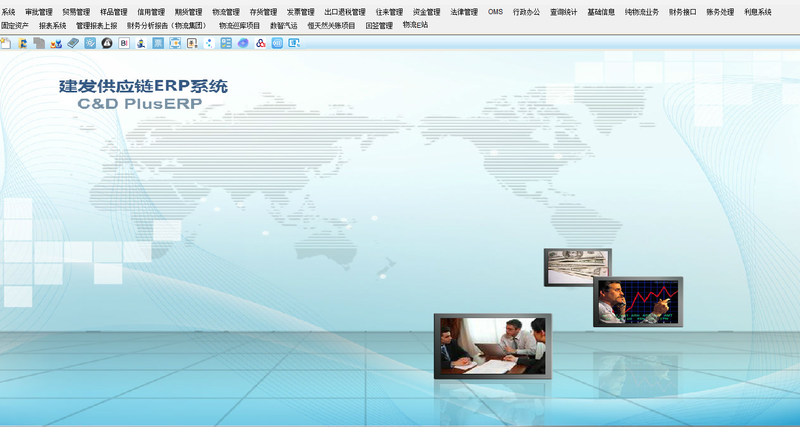Open the 纯物流业务 menu
Image resolution: width=800 pixels, height=427 pixels.
642,12
